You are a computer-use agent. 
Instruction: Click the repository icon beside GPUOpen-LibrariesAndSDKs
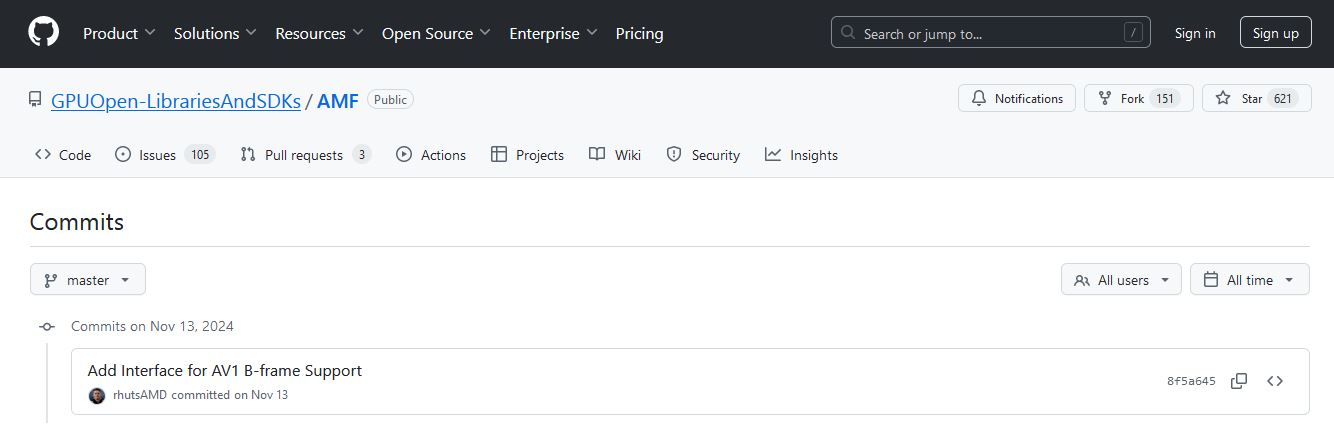(35, 100)
